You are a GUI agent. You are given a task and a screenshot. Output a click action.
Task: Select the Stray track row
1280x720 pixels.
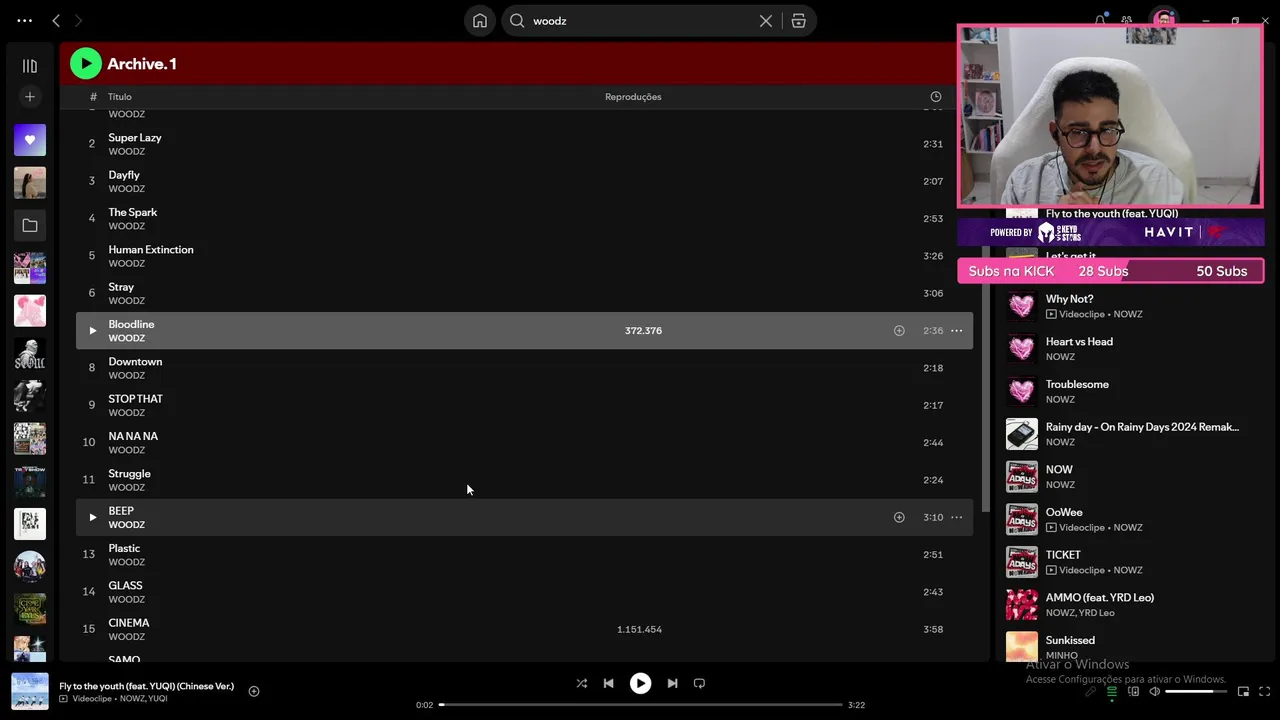click(x=524, y=293)
